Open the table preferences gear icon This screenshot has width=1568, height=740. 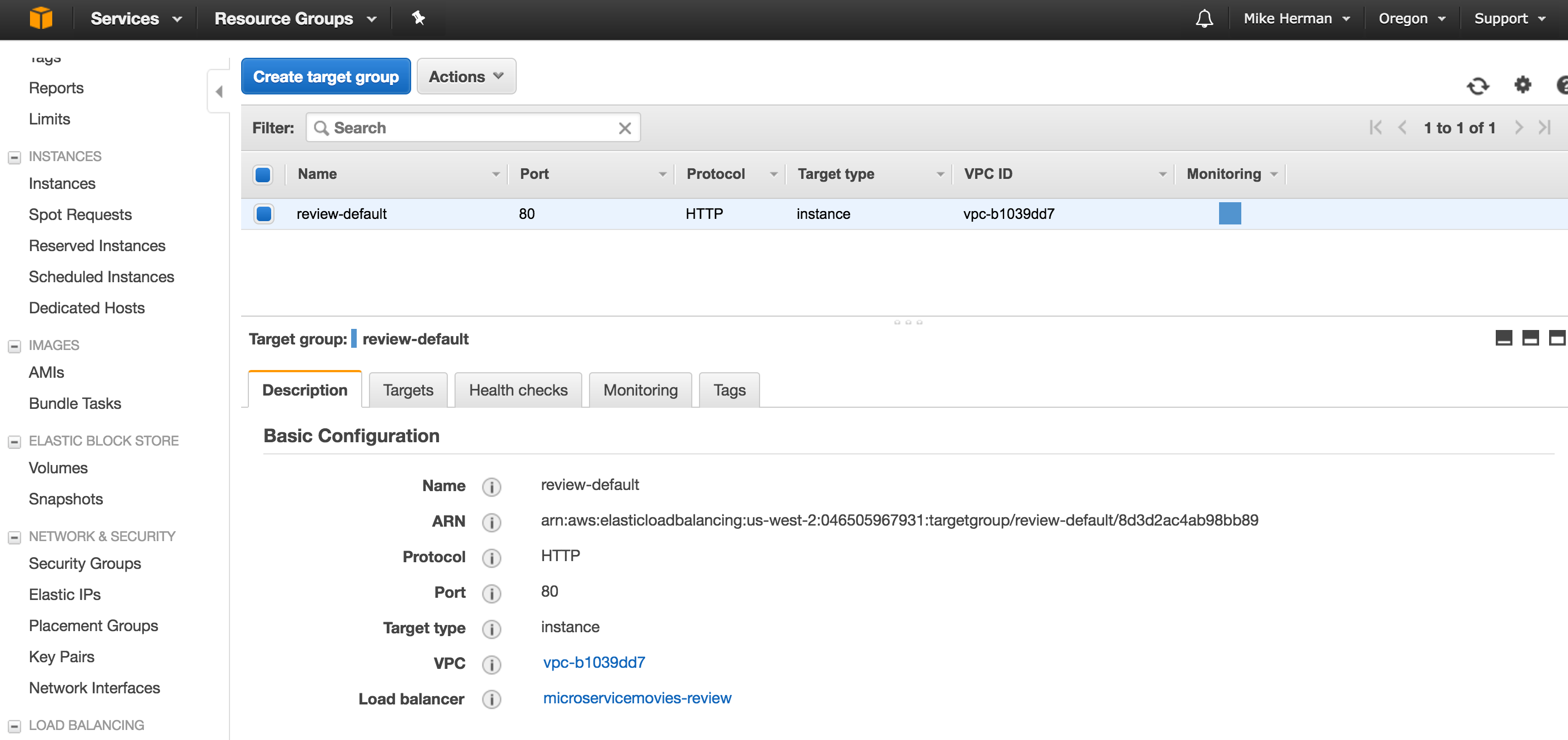[1522, 86]
